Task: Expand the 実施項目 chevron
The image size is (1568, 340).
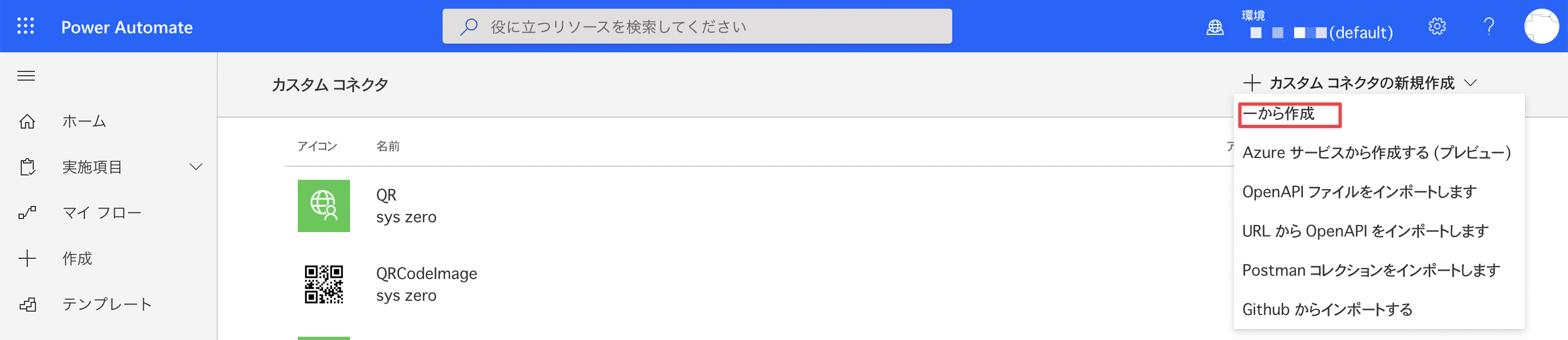Action: pyautogui.click(x=196, y=167)
